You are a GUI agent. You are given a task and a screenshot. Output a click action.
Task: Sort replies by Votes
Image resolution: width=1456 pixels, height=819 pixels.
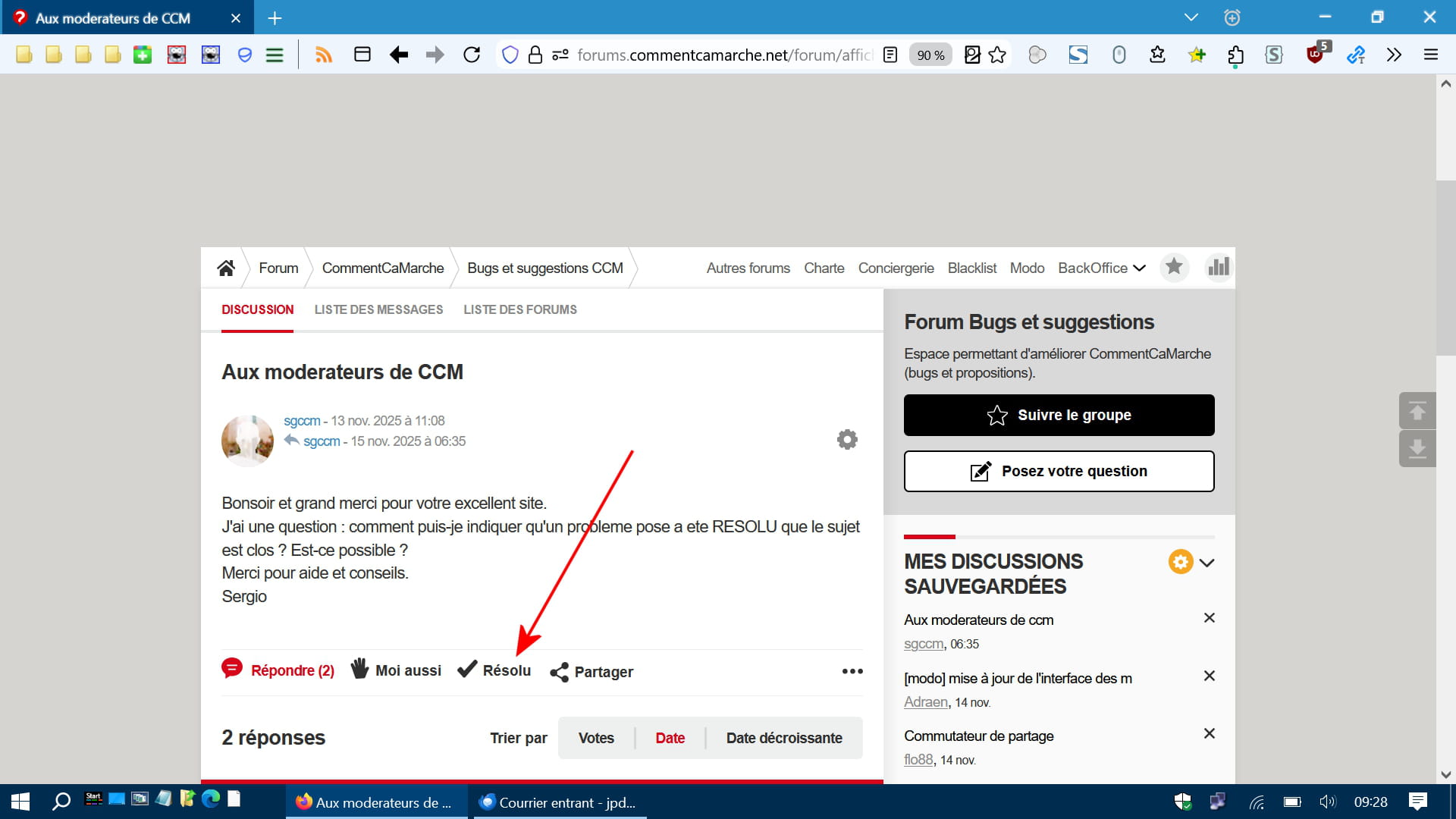click(596, 738)
